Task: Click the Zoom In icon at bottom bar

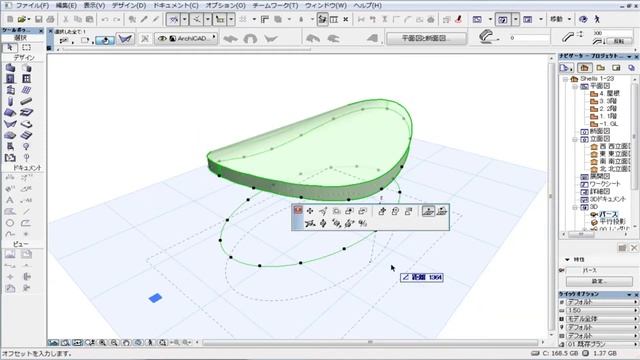Action: [102, 342]
